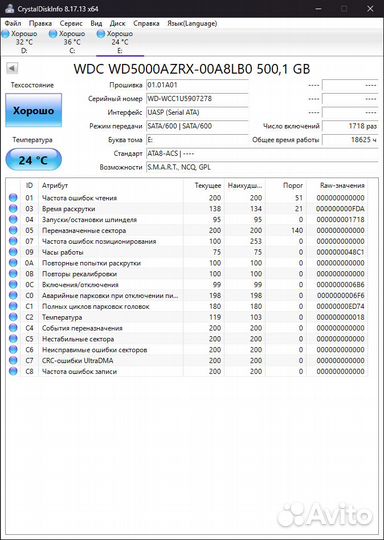The width and height of the screenshot is (384, 540).
Task: Click status icon for Частота ошибок чтения
Action: [x=13, y=198]
